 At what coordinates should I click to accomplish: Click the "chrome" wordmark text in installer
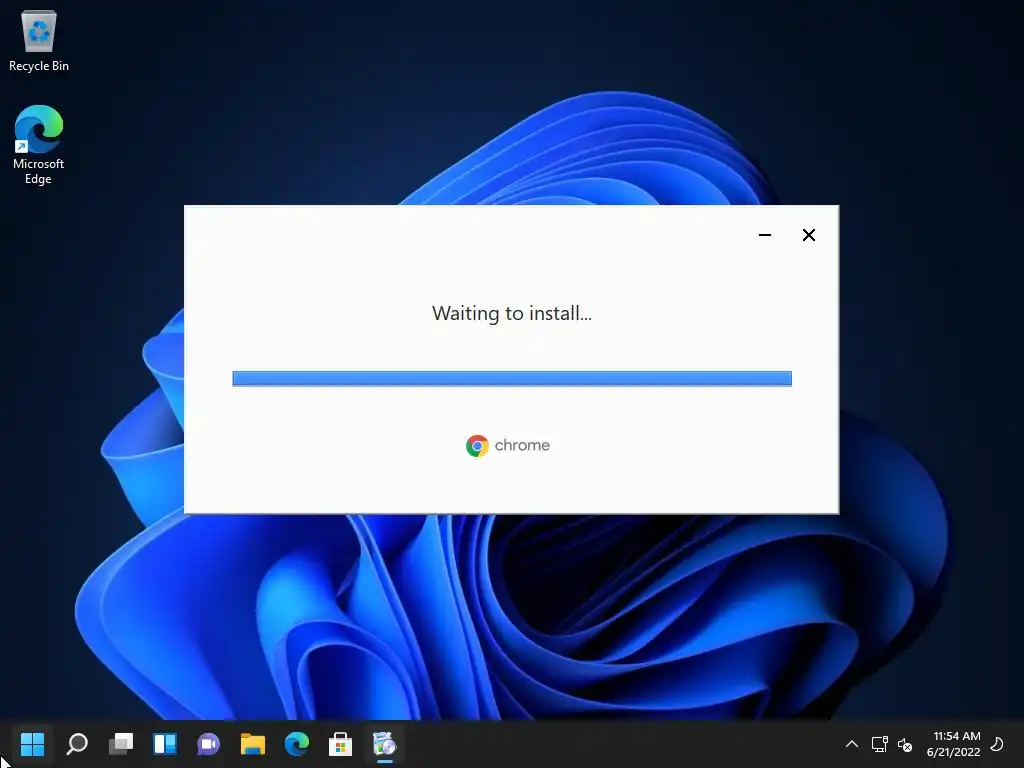(x=522, y=445)
